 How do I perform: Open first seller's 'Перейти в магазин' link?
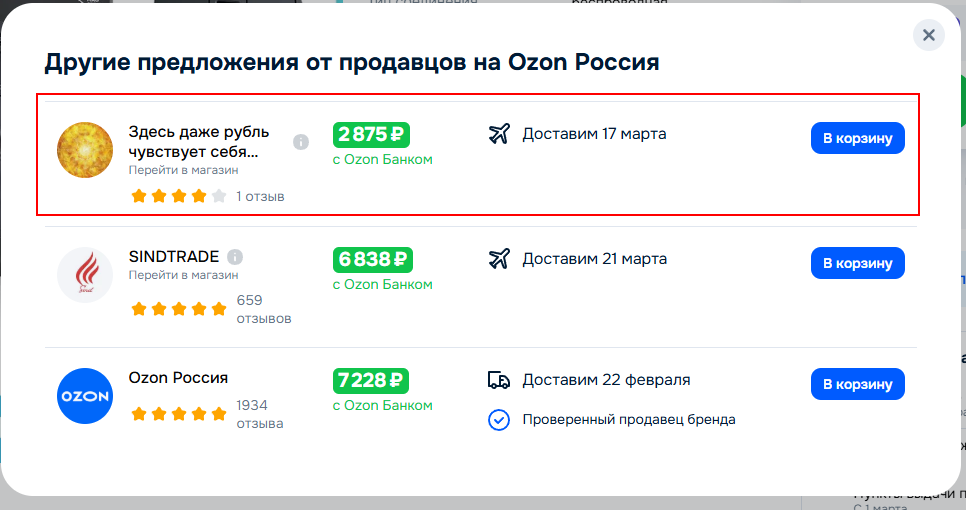click(x=184, y=170)
